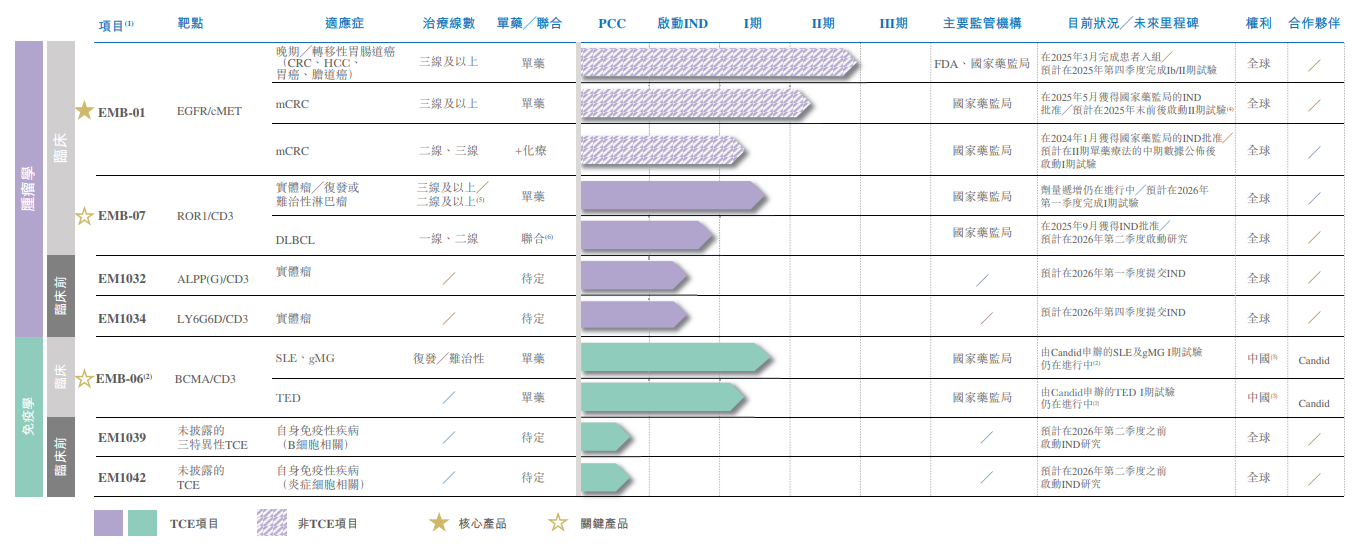Screen dimensions: 1359x556
Task: Click the hatched 非TCE項目 legend pattern box
Action: point(272,523)
